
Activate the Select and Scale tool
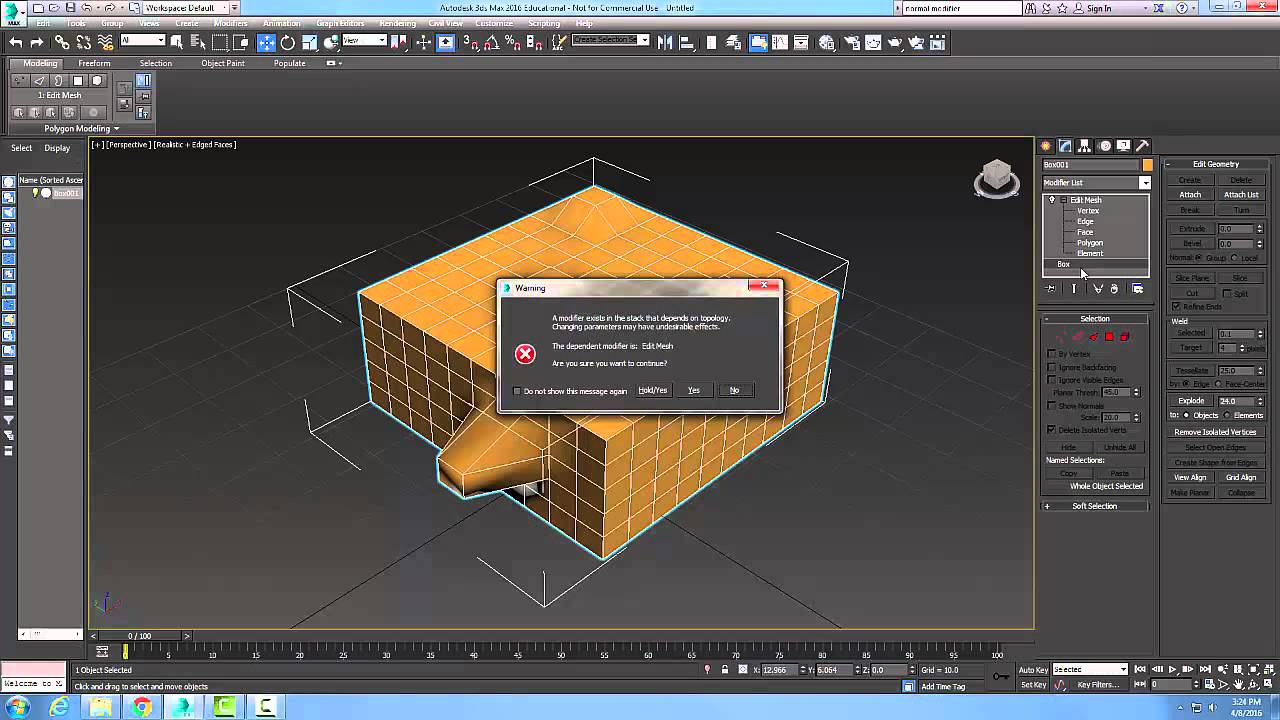tap(310, 42)
